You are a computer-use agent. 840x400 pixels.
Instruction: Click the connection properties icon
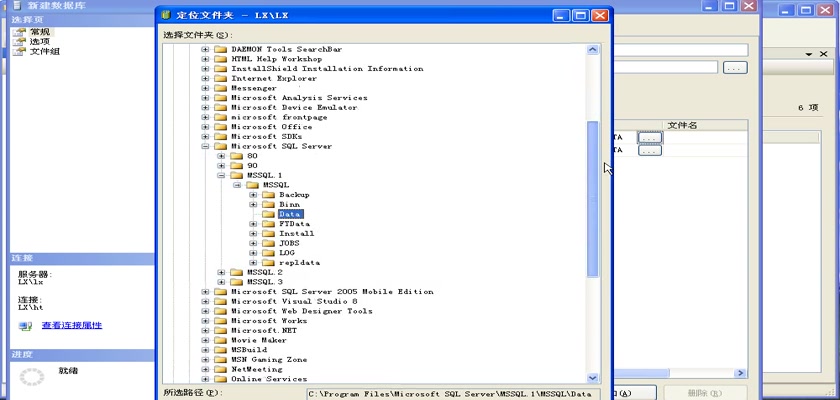pos(25,326)
